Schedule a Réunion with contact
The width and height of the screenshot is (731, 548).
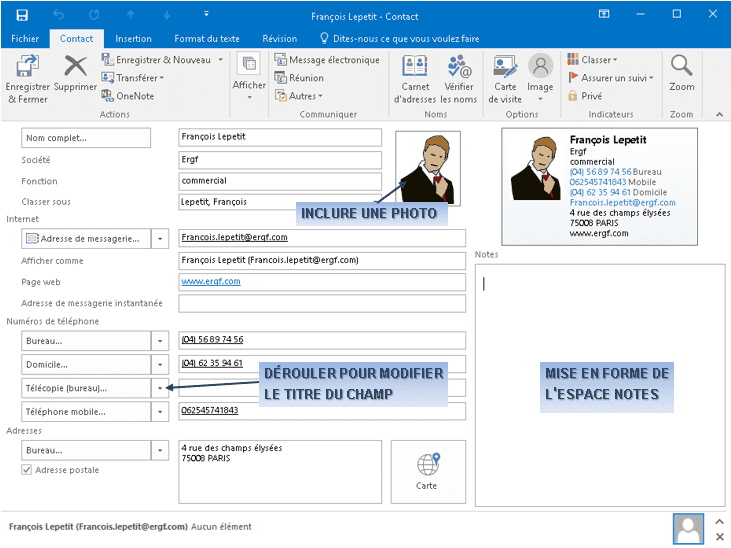pos(299,78)
